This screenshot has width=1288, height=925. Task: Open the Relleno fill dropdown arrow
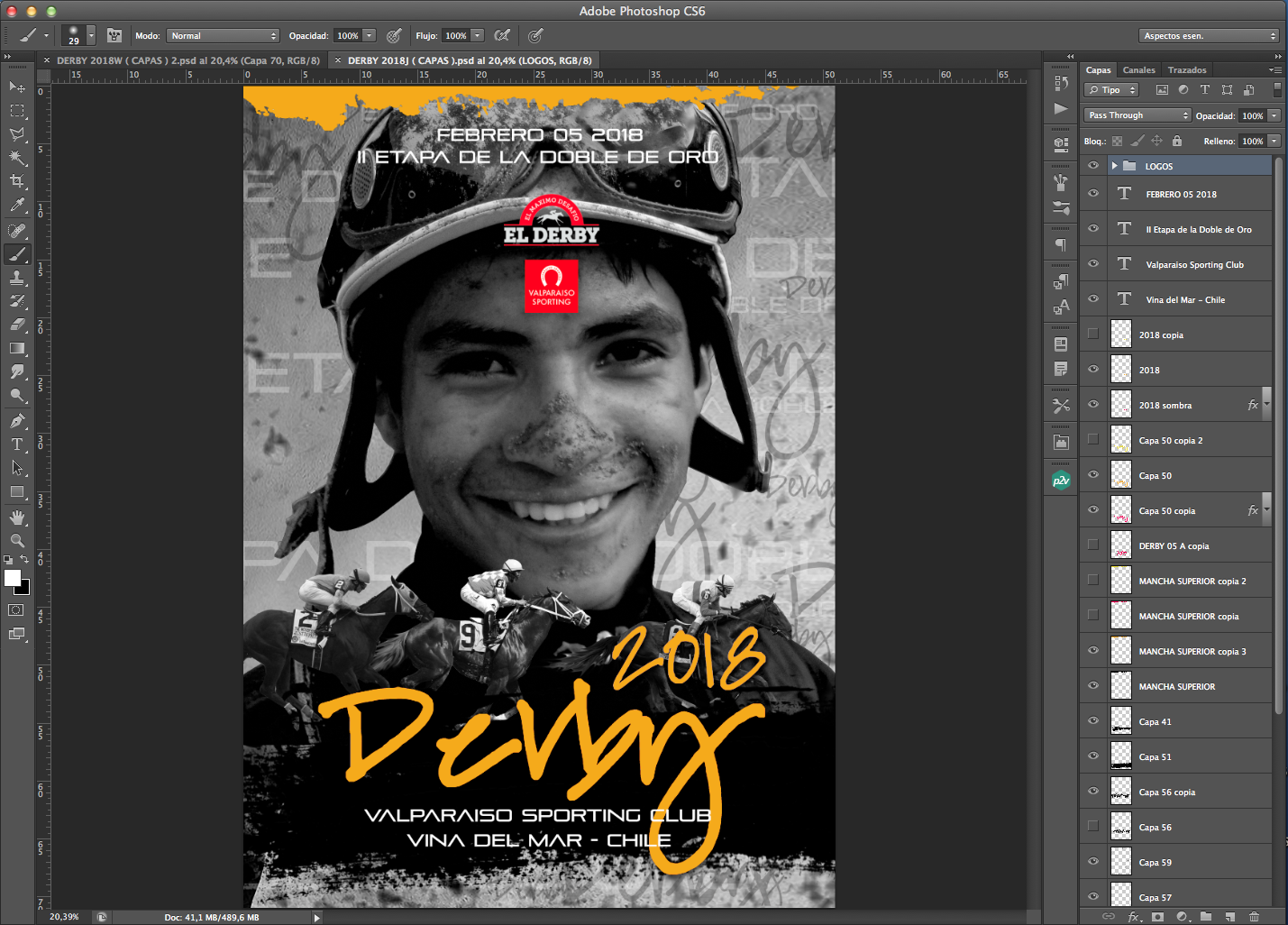tap(1274, 141)
